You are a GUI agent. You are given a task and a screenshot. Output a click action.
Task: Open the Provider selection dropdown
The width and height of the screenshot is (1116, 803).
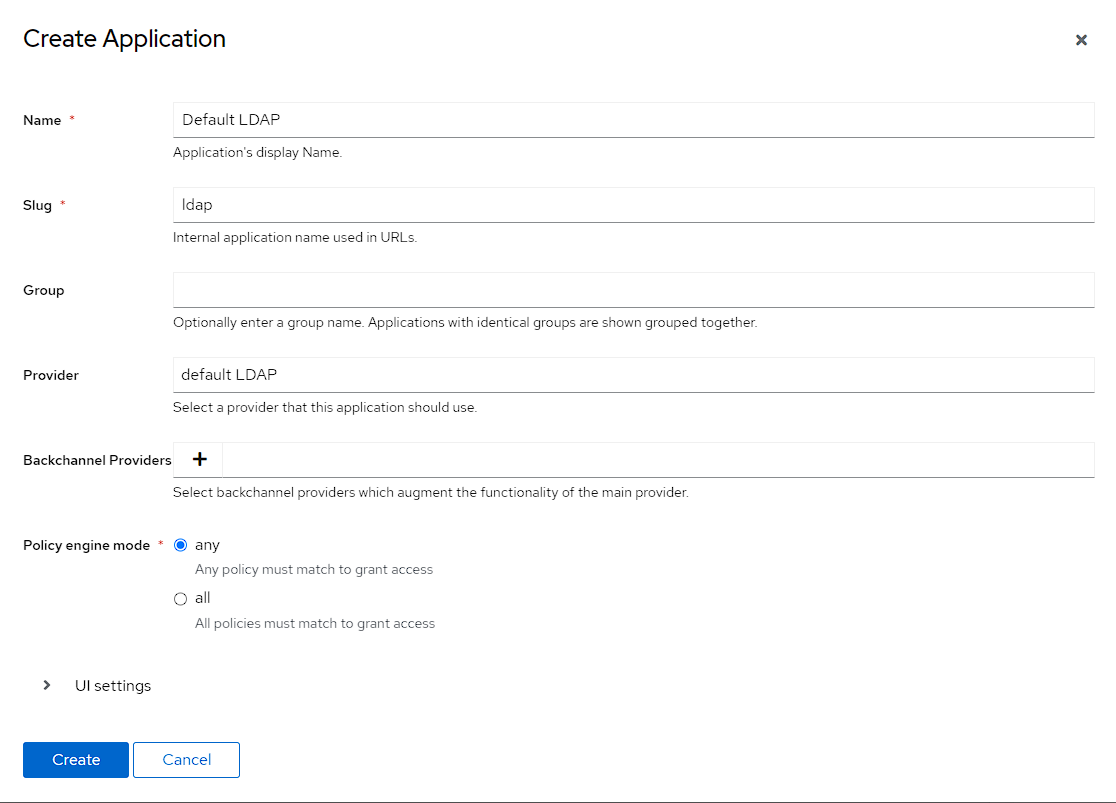tap(633, 375)
